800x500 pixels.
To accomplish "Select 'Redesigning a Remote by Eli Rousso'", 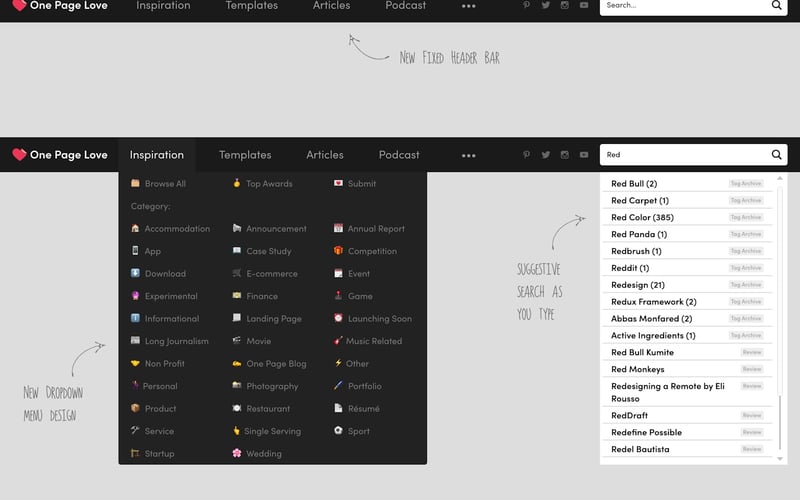I will [x=687, y=392].
